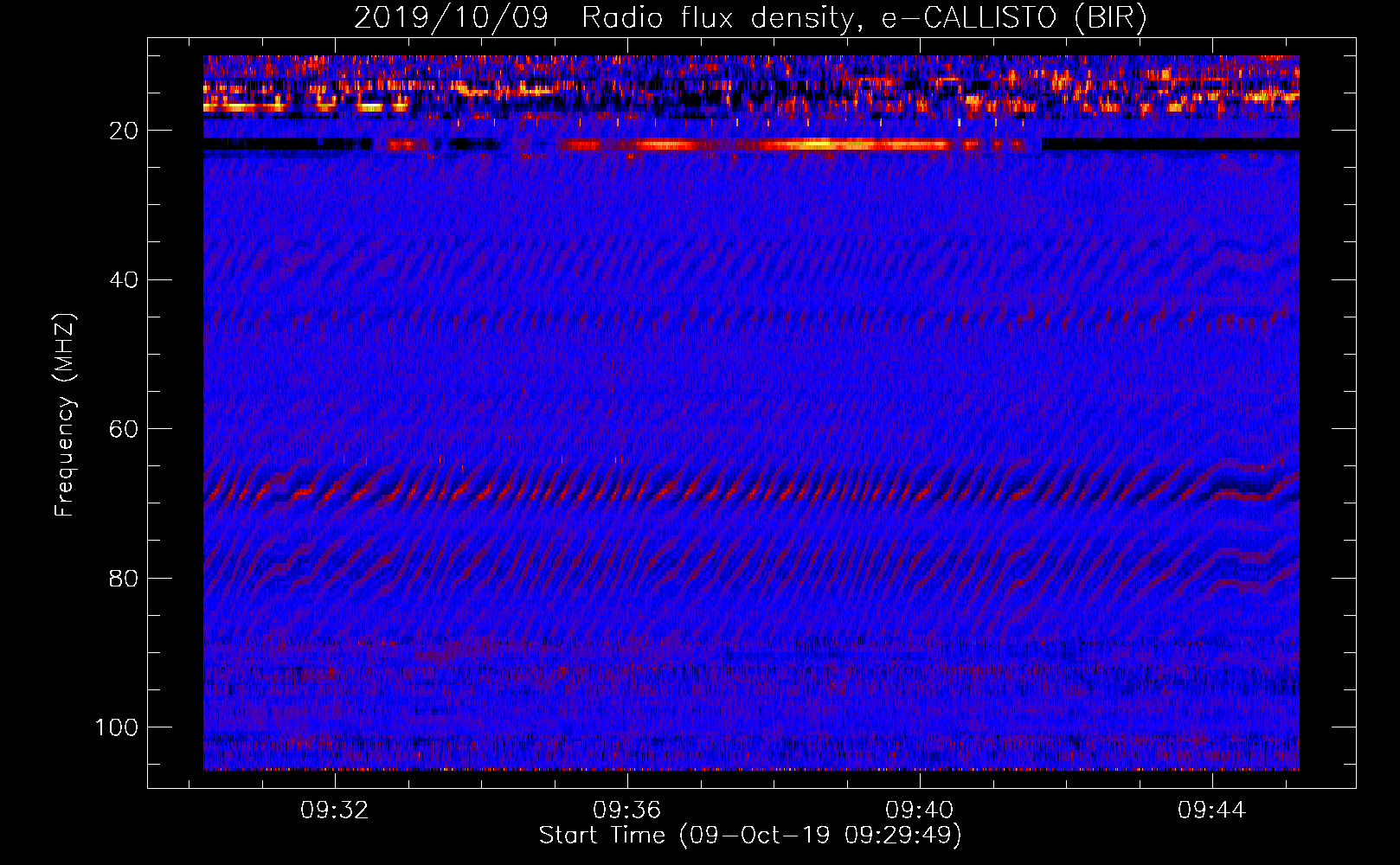The width and height of the screenshot is (1400, 865).
Task: Click the 60 frequency tick label
Action: (x=124, y=429)
